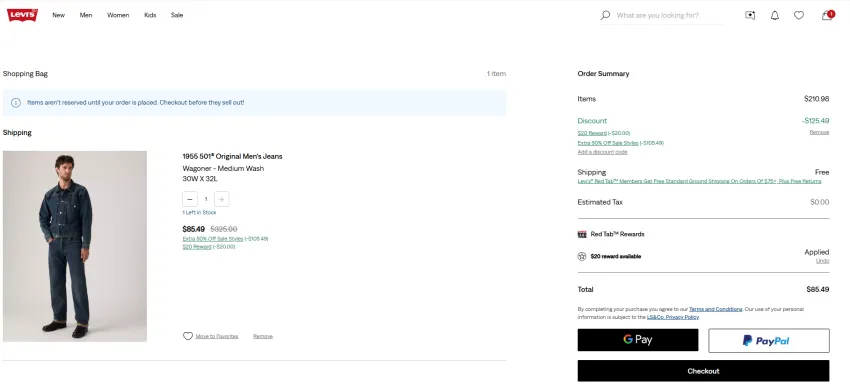
Task: Click the search input field
Action: click(x=669, y=15)
